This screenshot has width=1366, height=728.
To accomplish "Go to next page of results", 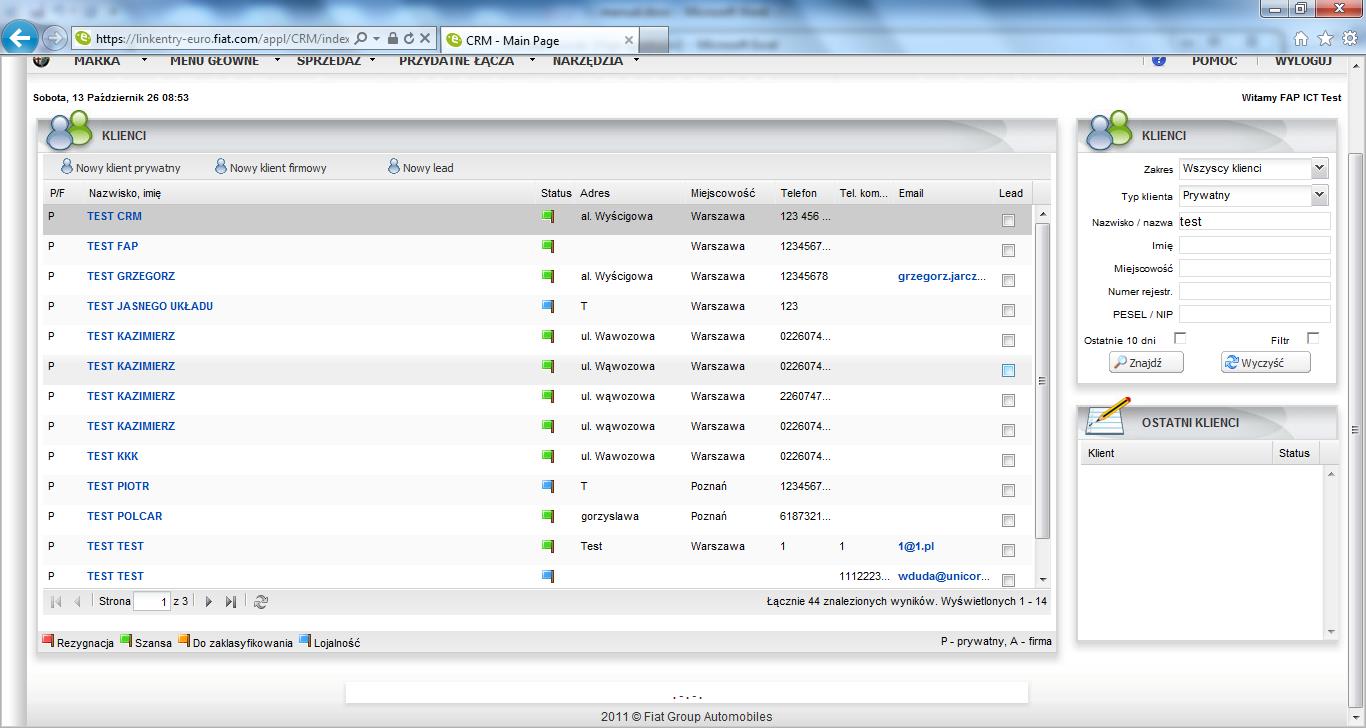I will 209,602.
